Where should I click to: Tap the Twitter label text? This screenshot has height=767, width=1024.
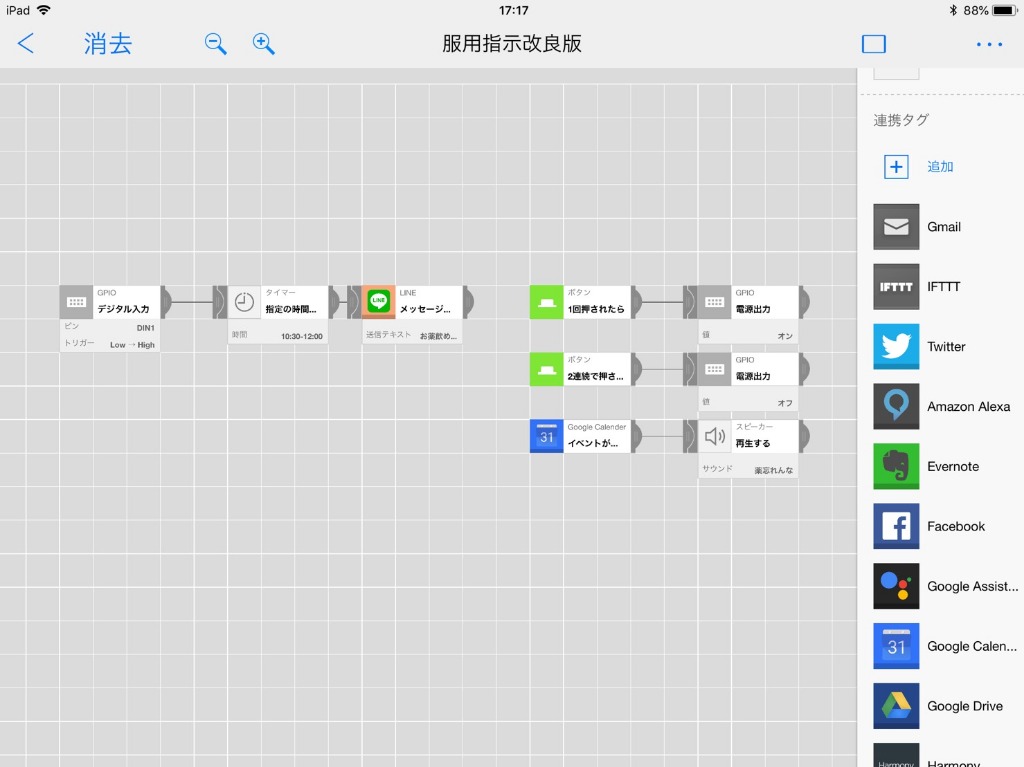coord(946,346)
